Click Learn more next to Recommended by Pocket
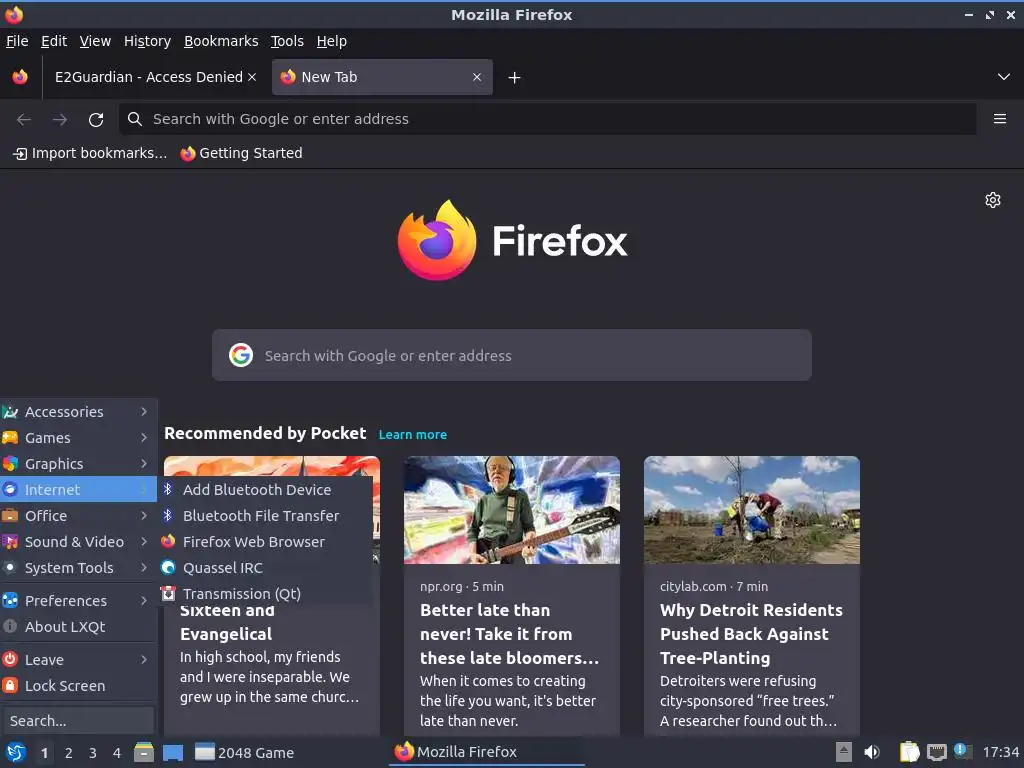The width and height of the screenshot is (1024, 768). 413,434
